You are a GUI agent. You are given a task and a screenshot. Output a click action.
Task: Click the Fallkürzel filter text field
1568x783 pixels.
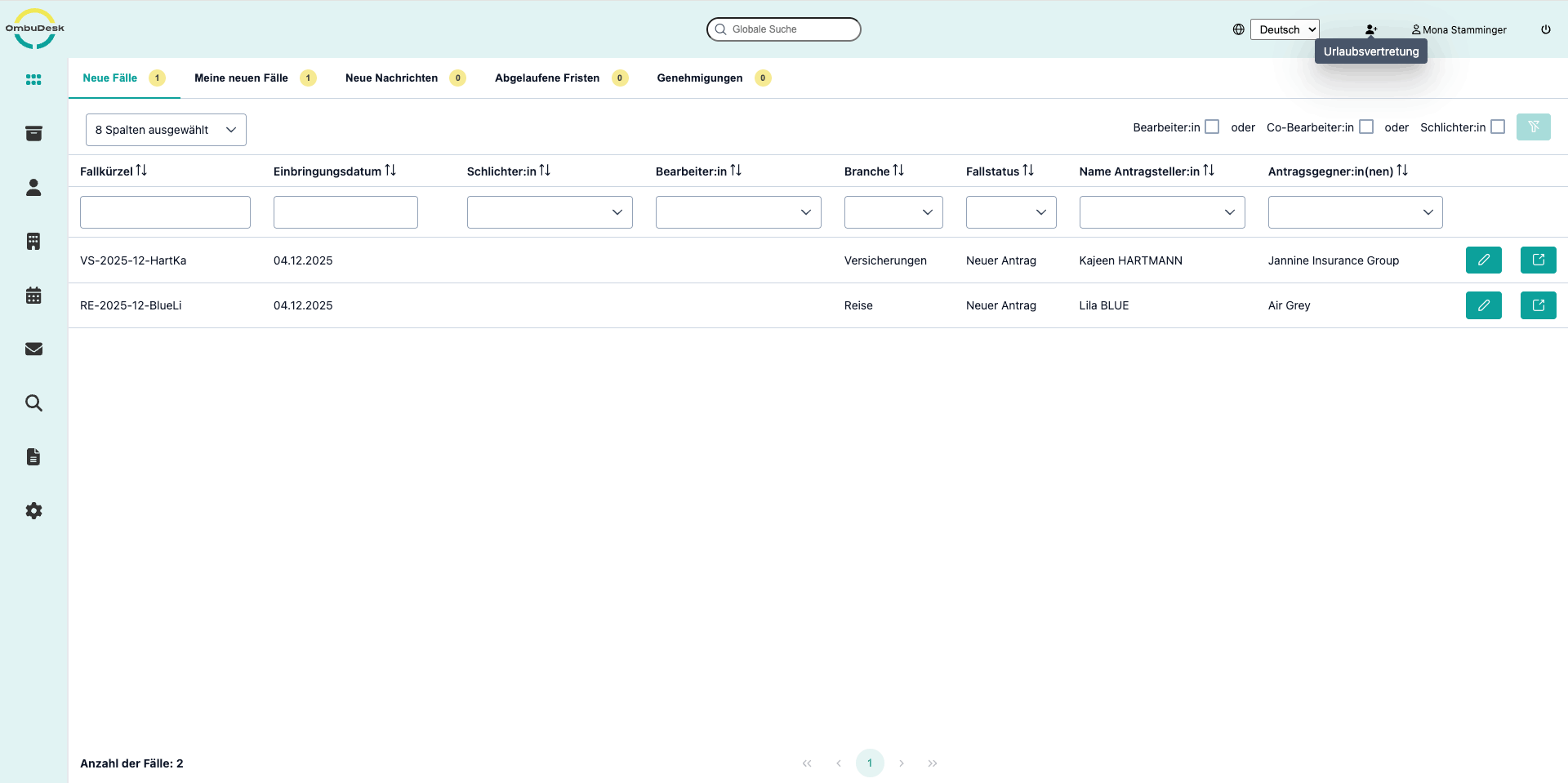165,212
